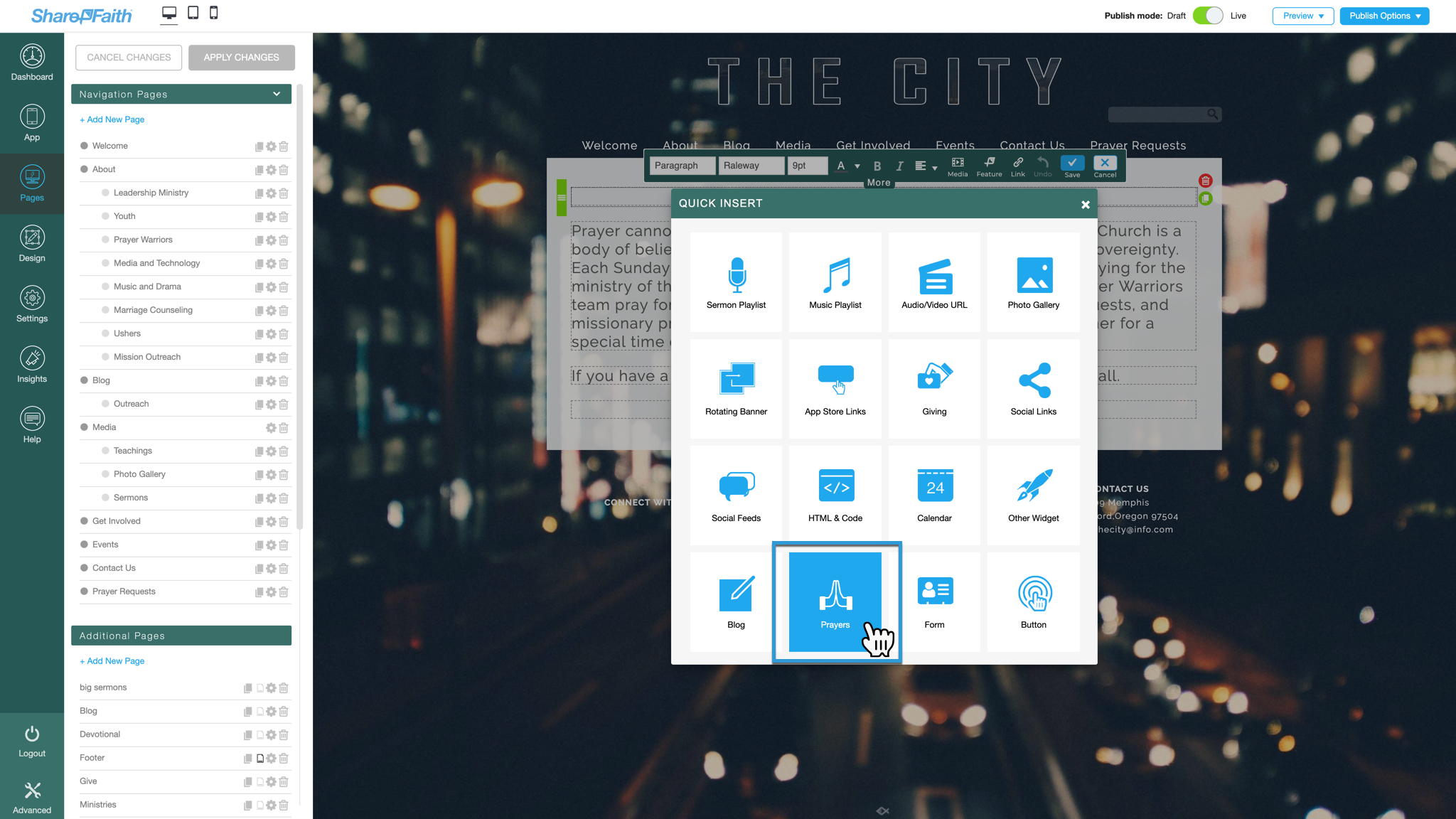Add a Photo Gallery widget

[1033, 282]
